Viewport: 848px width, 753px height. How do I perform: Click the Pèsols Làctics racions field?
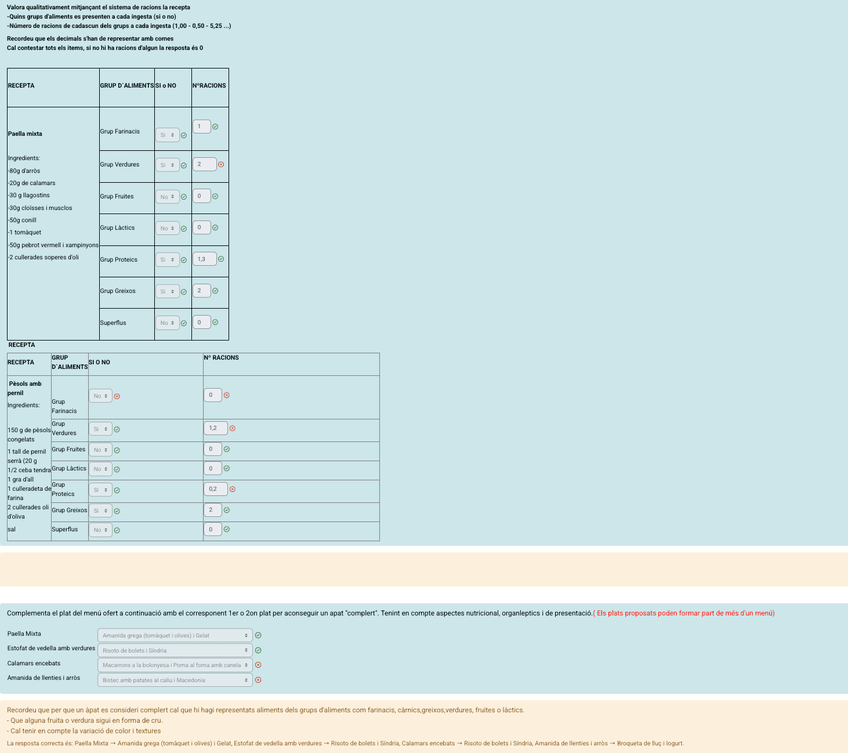[213, 468]
